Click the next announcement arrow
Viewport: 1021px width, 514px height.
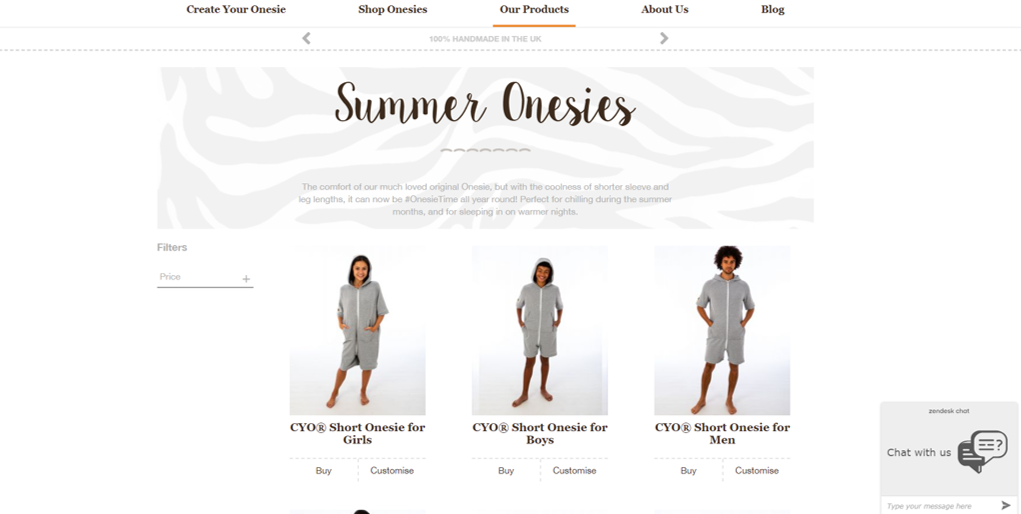tap(664, 38)
